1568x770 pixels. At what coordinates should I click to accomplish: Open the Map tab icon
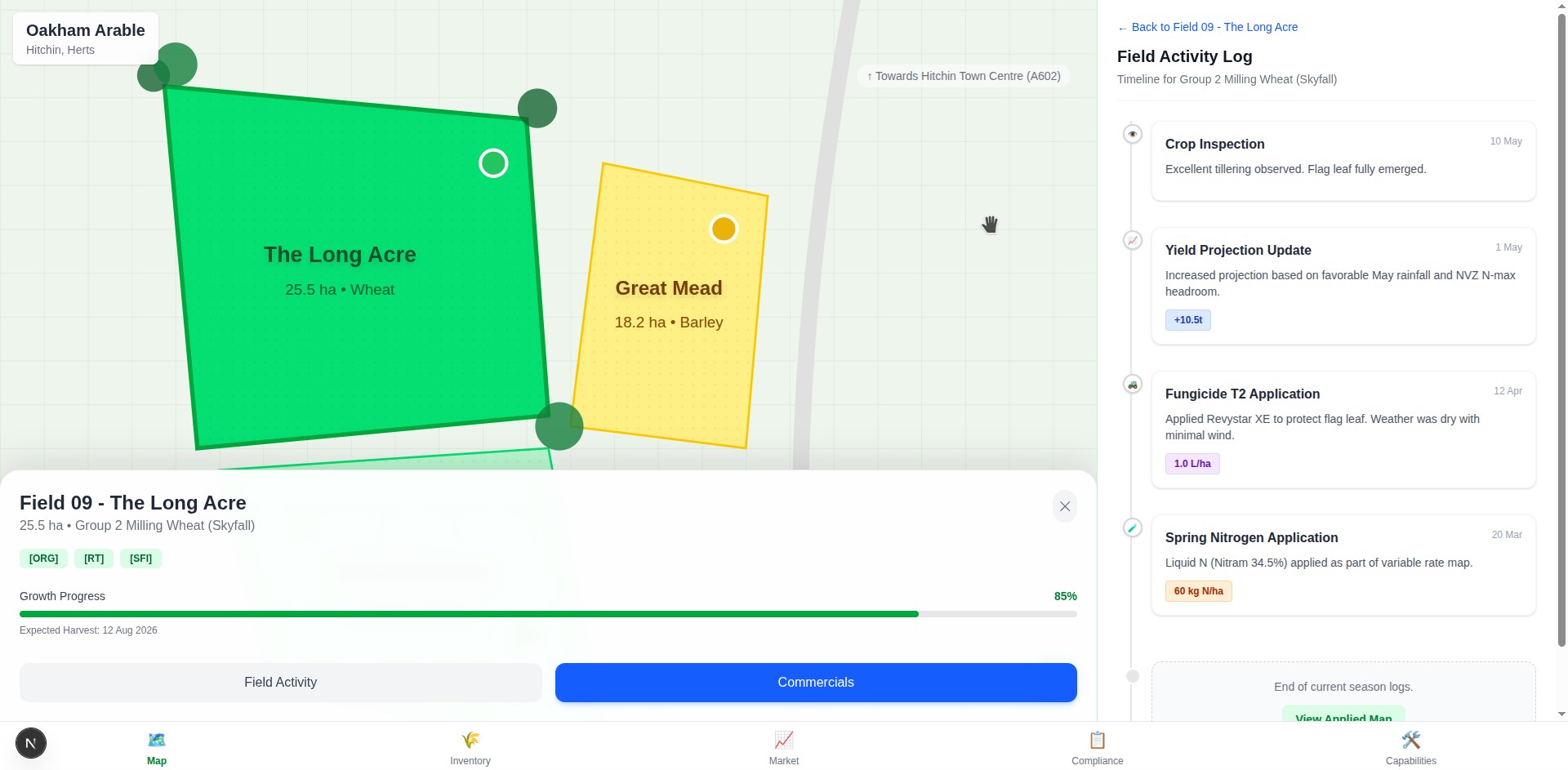click(157, 740)
